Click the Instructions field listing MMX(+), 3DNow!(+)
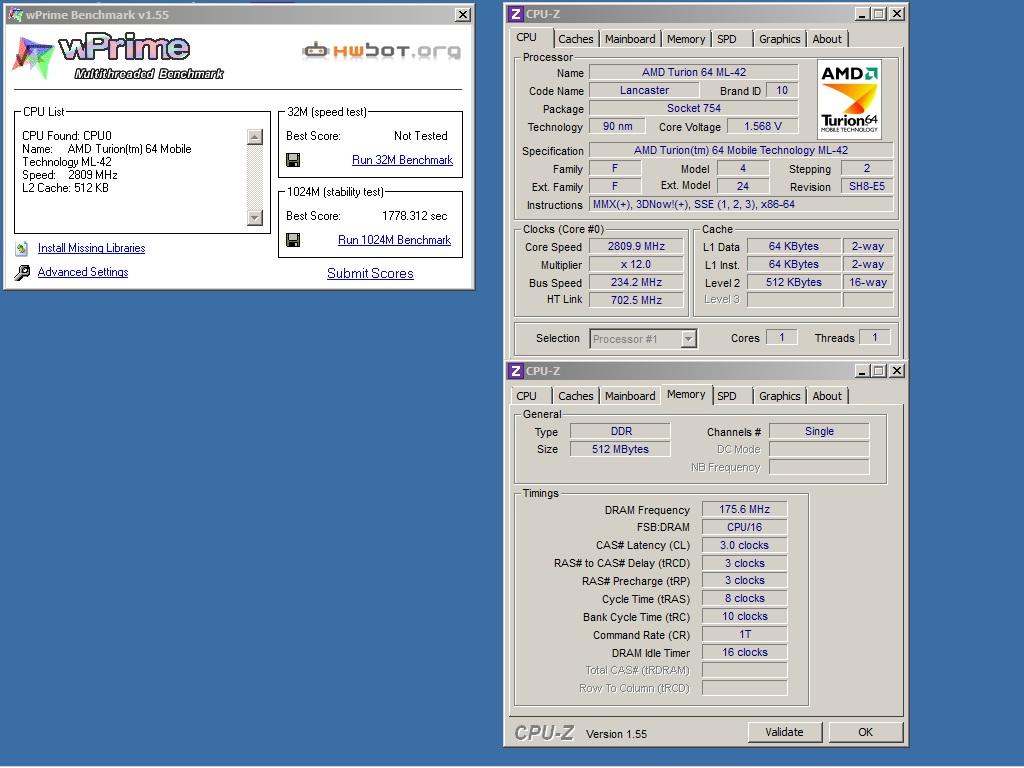 741,204
